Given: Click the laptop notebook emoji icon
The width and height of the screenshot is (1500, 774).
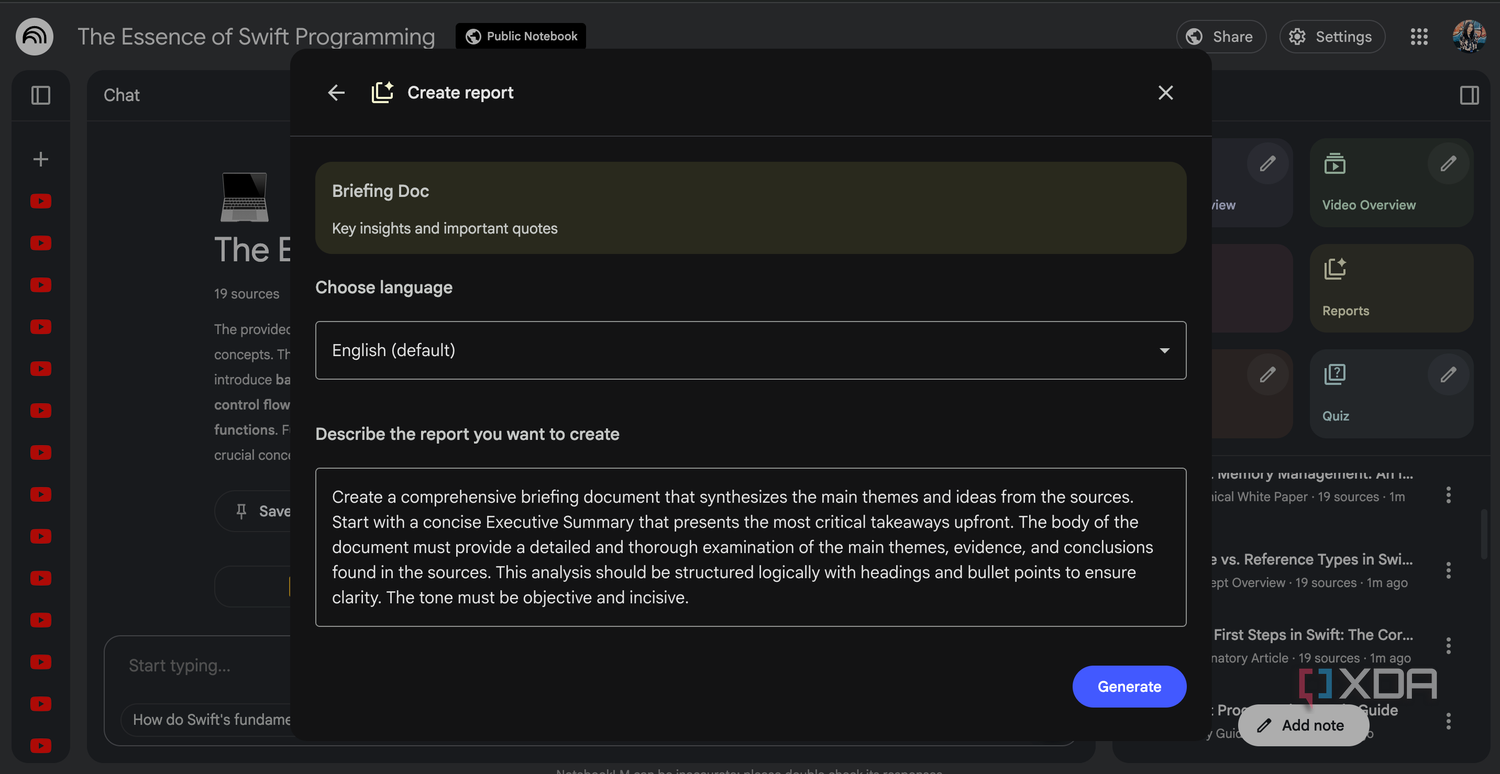Looking at the screenshot, I should 244,197.
